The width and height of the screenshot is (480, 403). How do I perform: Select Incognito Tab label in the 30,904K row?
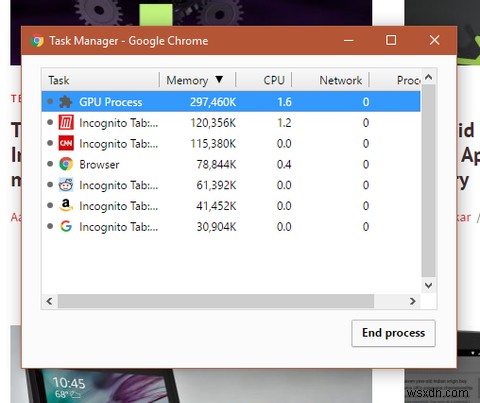(119, 227)
